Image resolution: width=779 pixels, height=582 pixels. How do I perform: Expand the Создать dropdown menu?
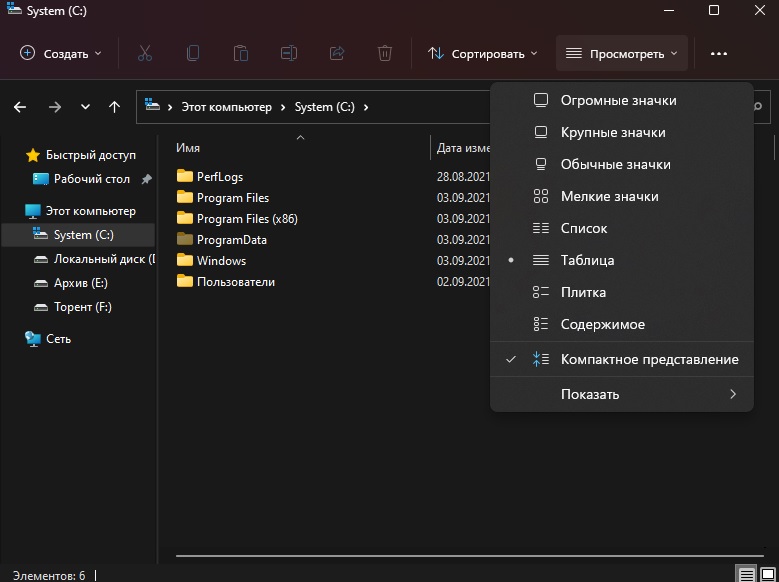tap(61, 53)
